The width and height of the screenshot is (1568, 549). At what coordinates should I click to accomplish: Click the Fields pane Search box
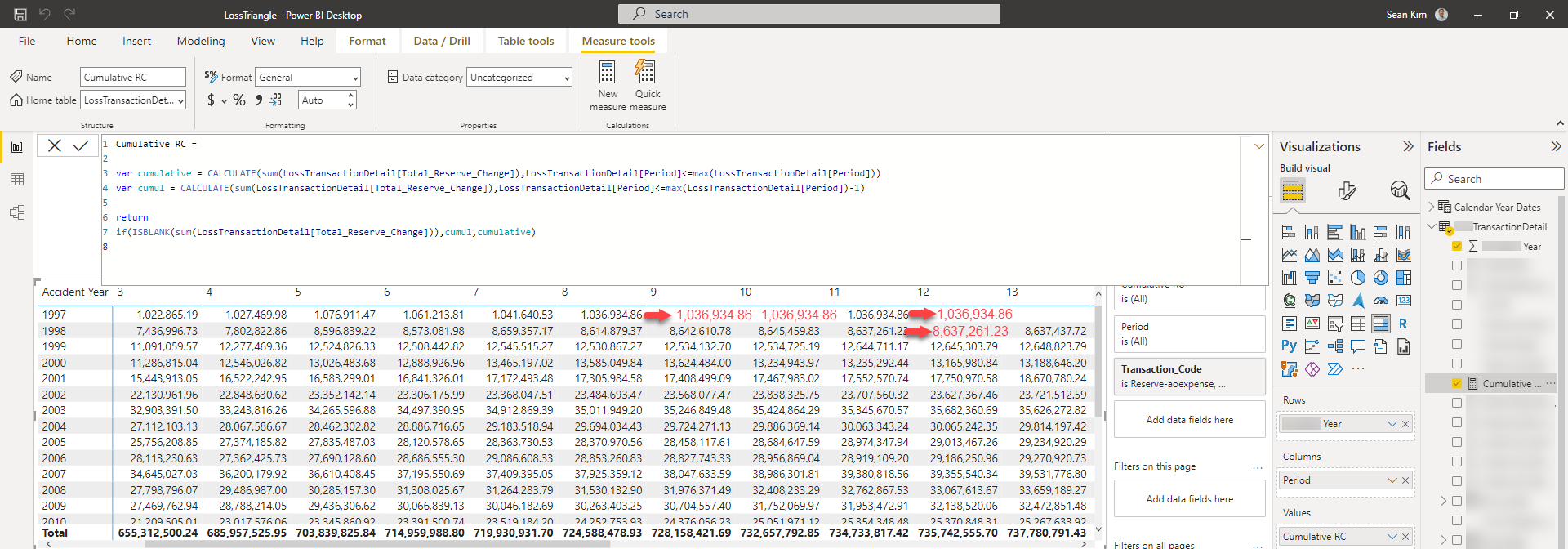click(1494, 179)
